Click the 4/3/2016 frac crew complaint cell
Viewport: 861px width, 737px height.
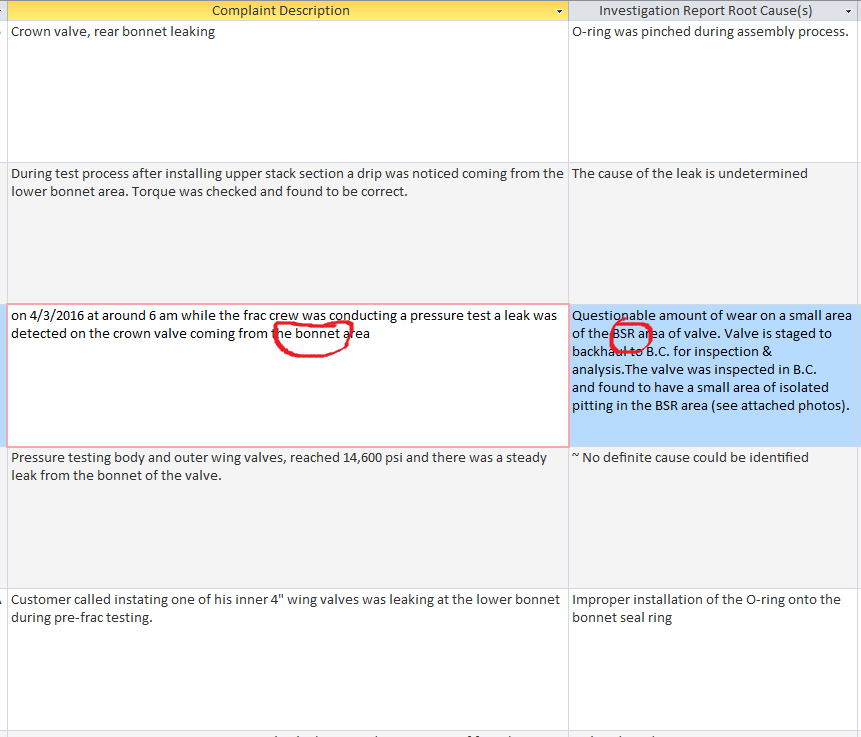[288, 375]
